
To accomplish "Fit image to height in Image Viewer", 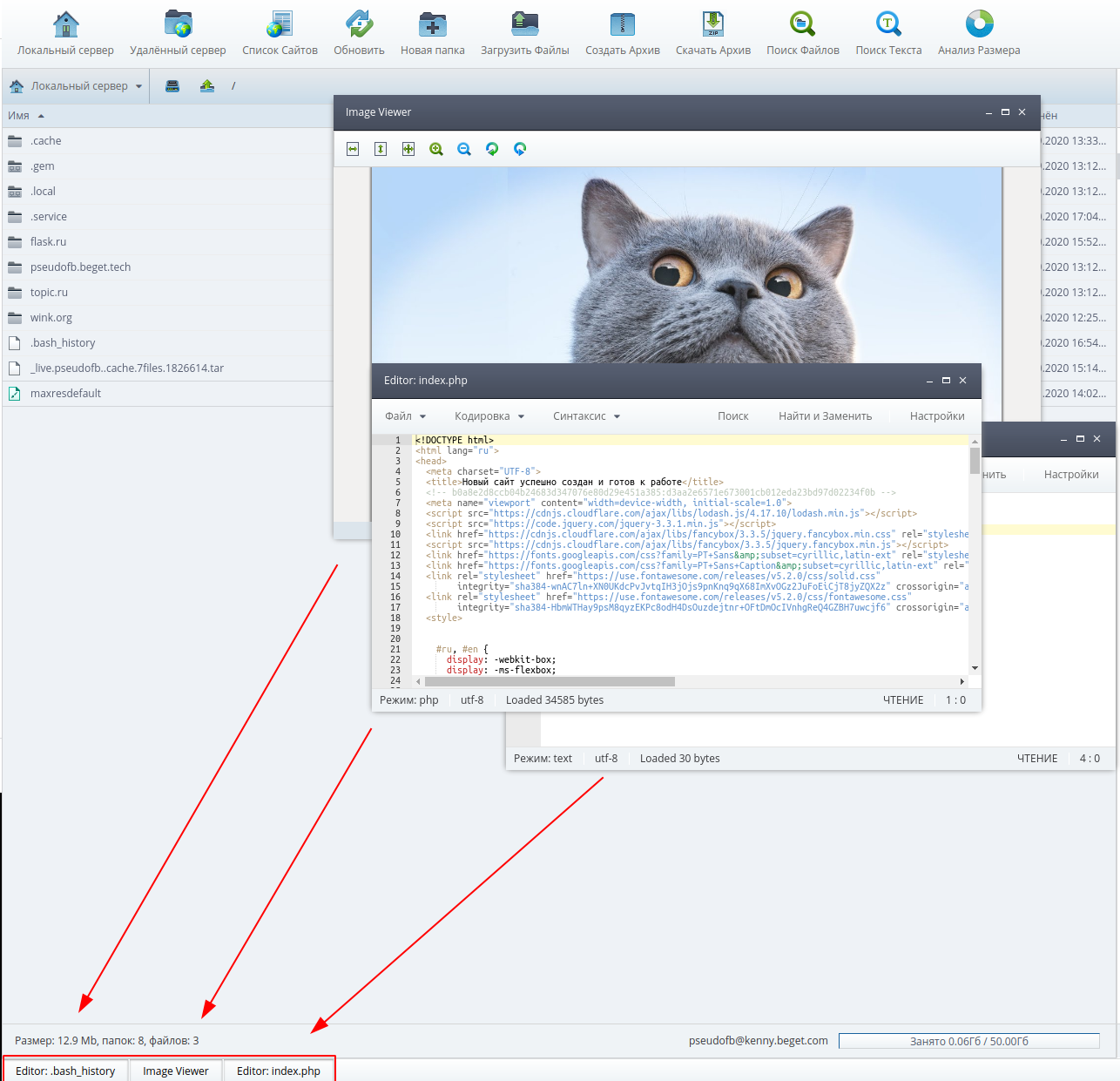I will pyautogui.click(x=381, y=149).
